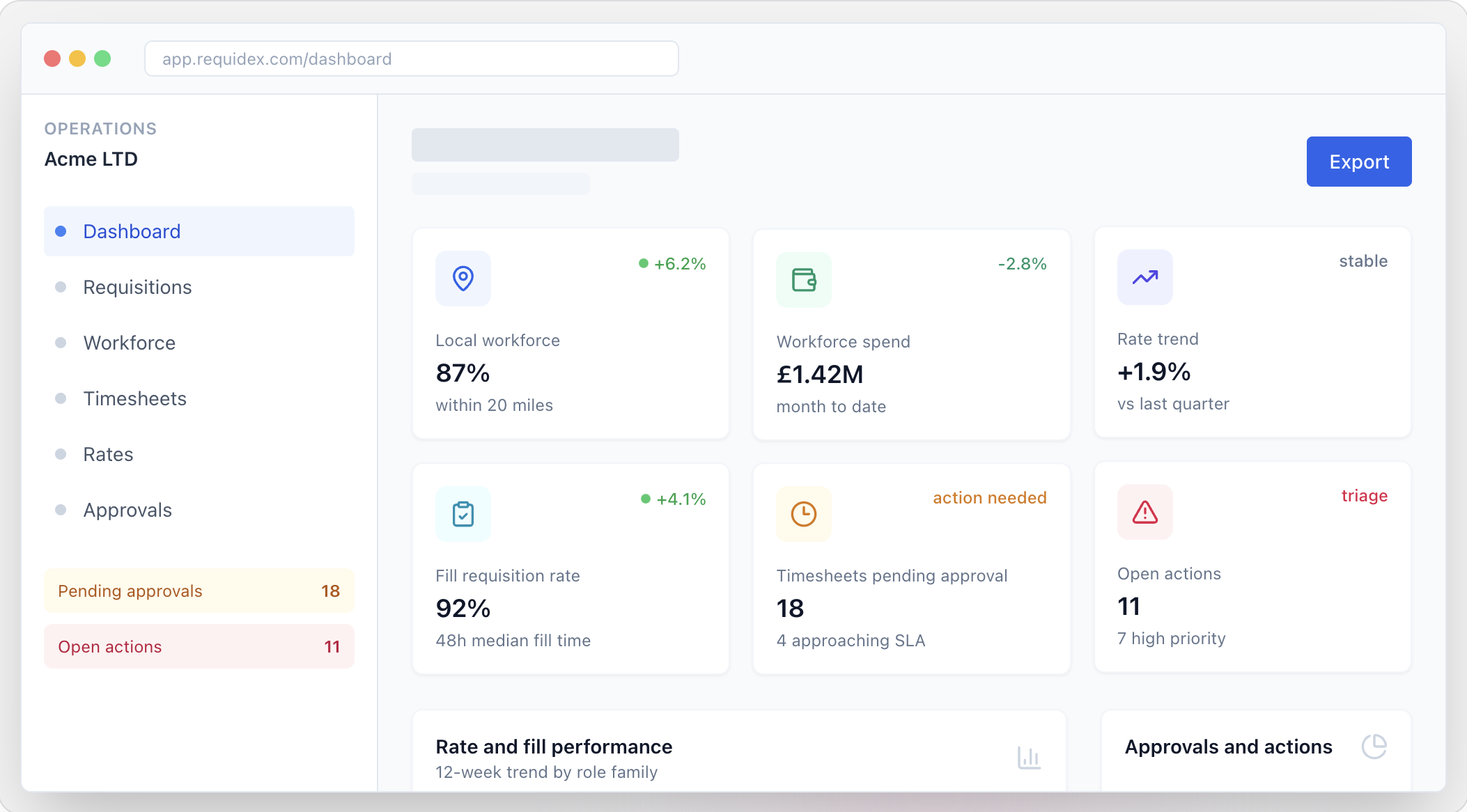Click the trending arrow icon on Rate trend card
The height and width of the screenshot is (812, 1467).
tap(1145, 277)
